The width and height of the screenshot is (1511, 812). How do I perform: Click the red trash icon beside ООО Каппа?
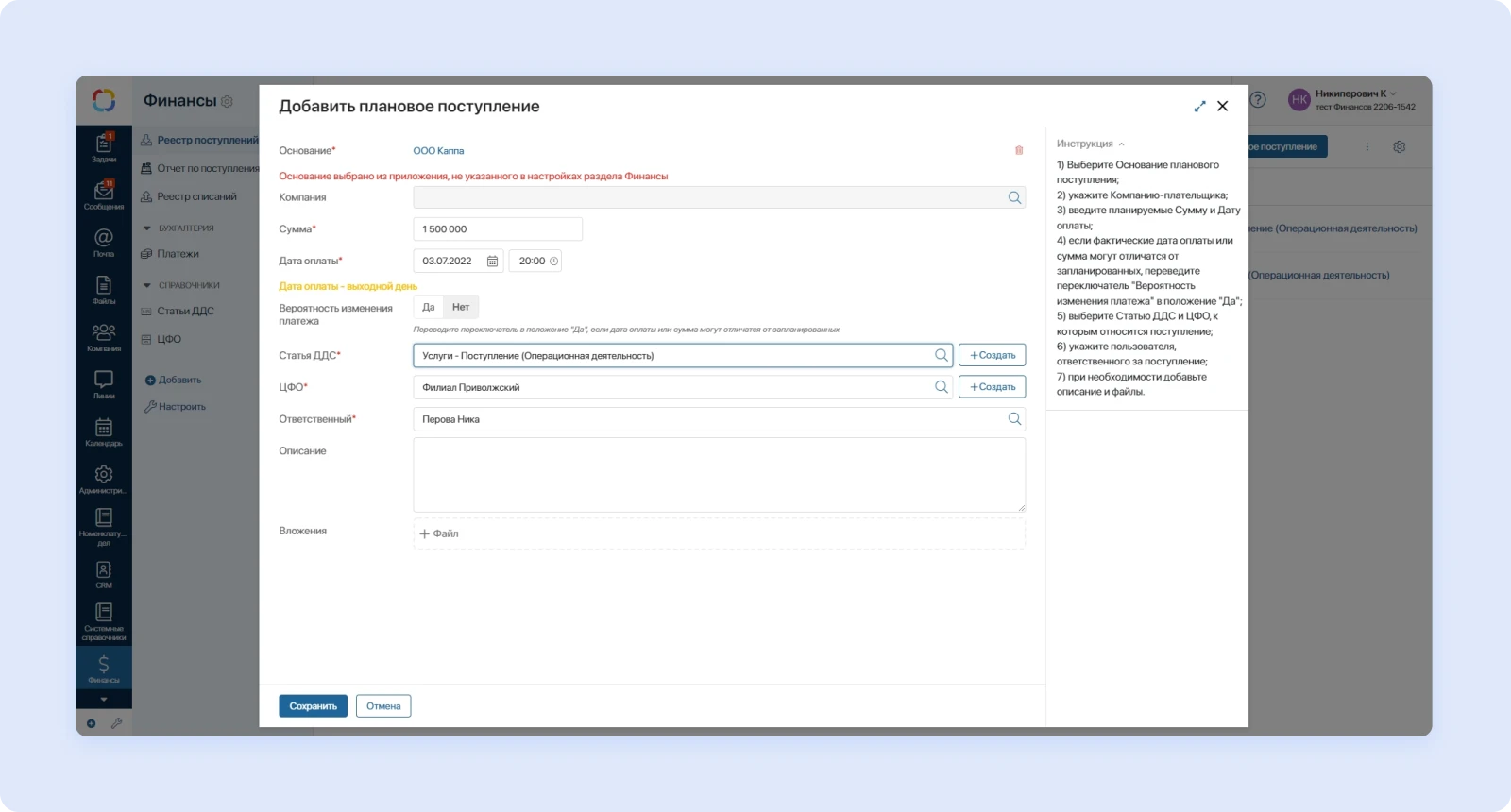tap(1019, 151)
